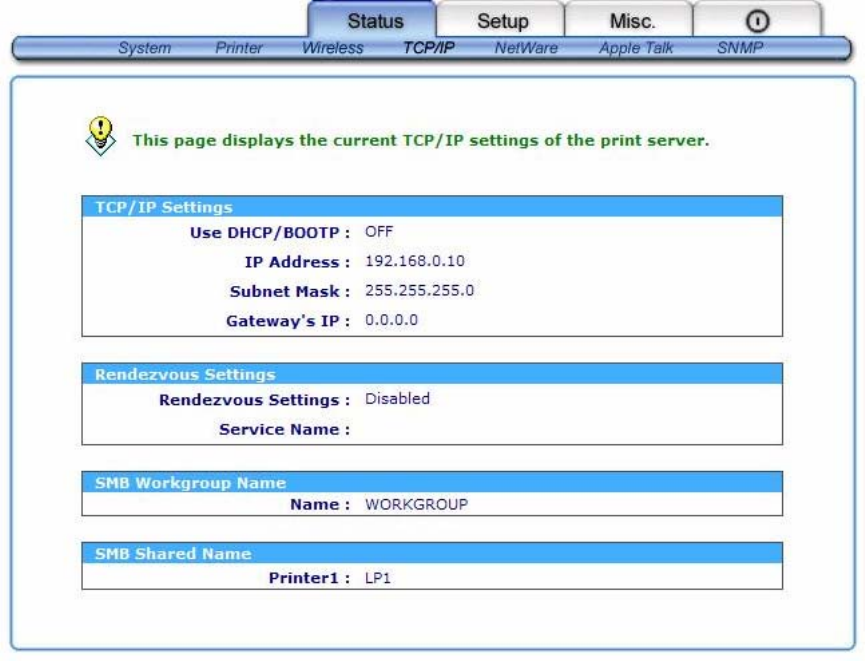This screenshot has width=865, height=661.
Task: Click the Rendezvous Settings section header
Action: pos(432,374)
